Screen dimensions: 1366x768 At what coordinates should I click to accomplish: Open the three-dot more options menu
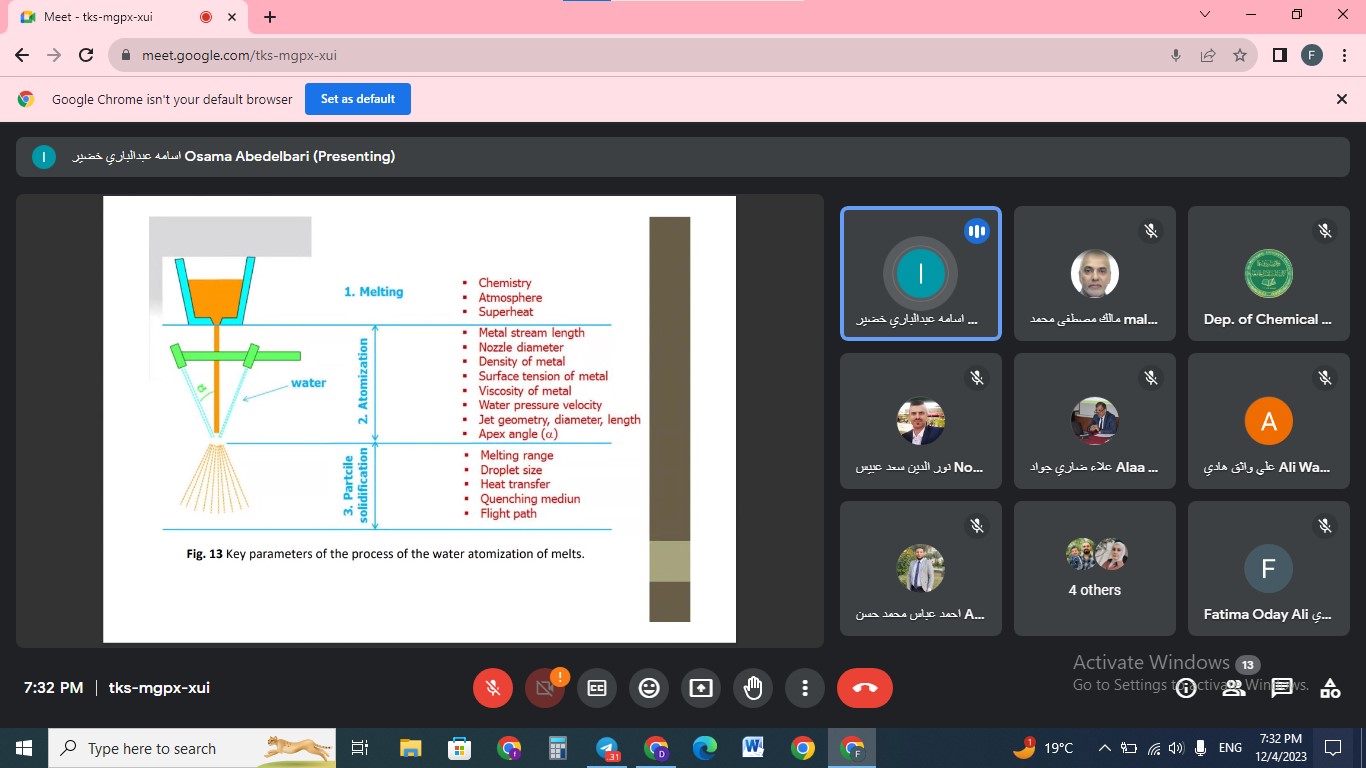tap(805, 688)
